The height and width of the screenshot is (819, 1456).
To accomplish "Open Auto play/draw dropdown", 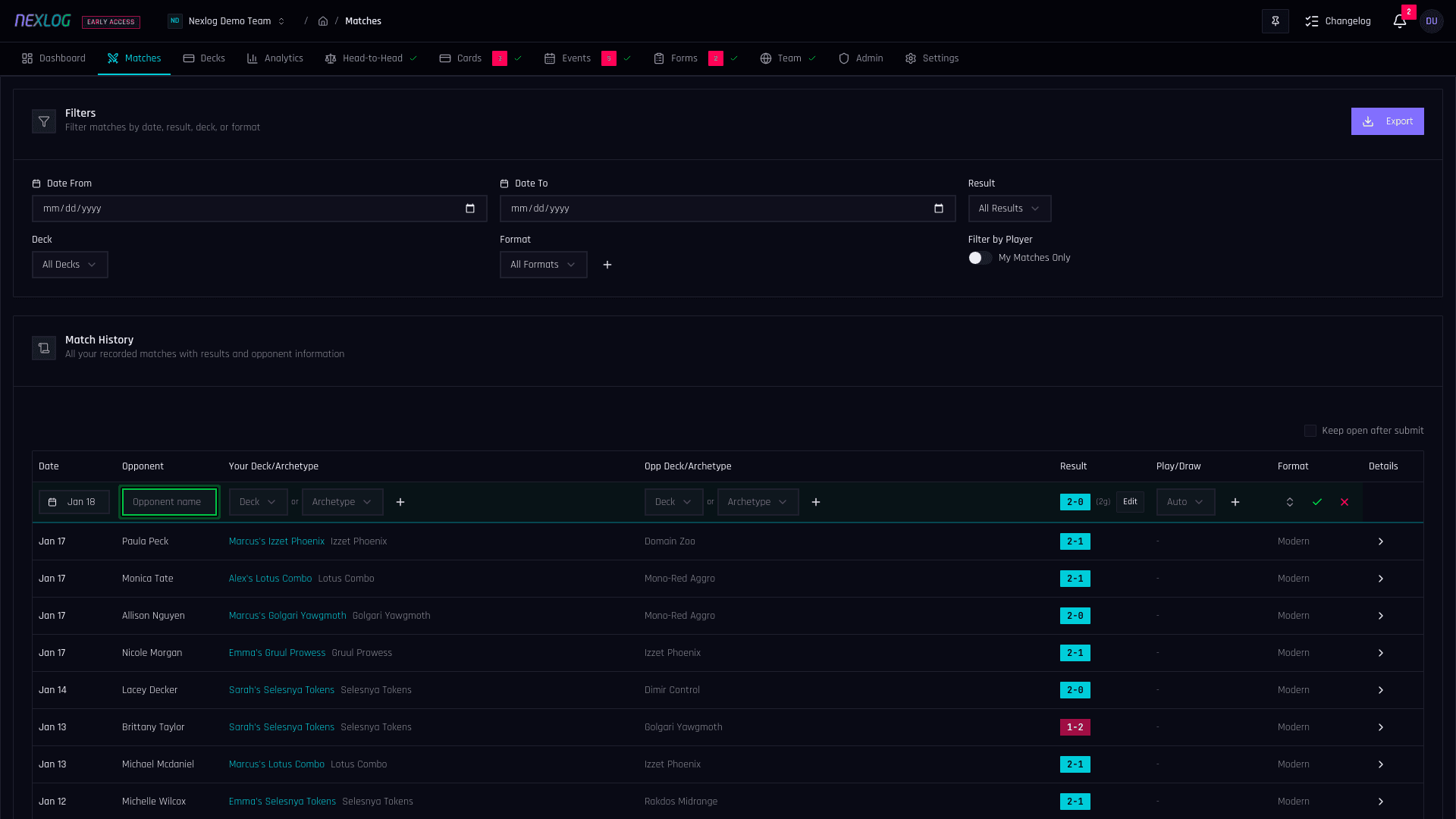I will click(x=1185, y=502).
